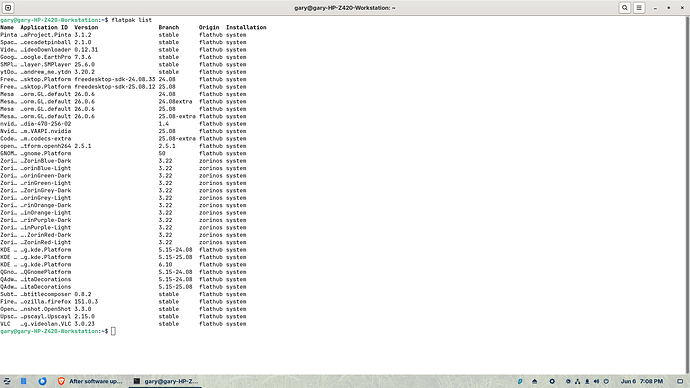The image size is (690, 388).
Task: Click the '…gnome.Platform' application ID
Action: 45,154
